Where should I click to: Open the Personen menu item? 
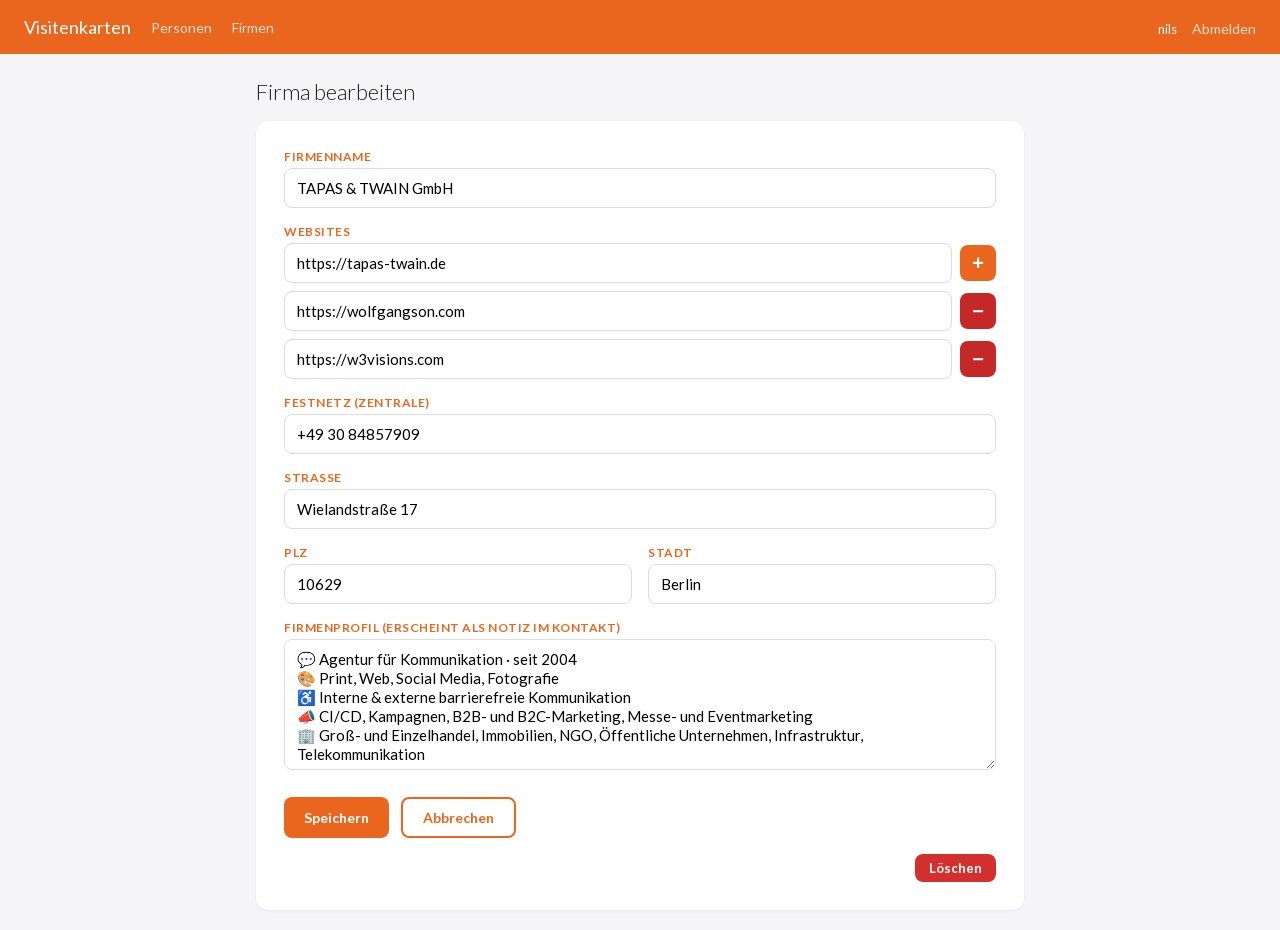181,28
